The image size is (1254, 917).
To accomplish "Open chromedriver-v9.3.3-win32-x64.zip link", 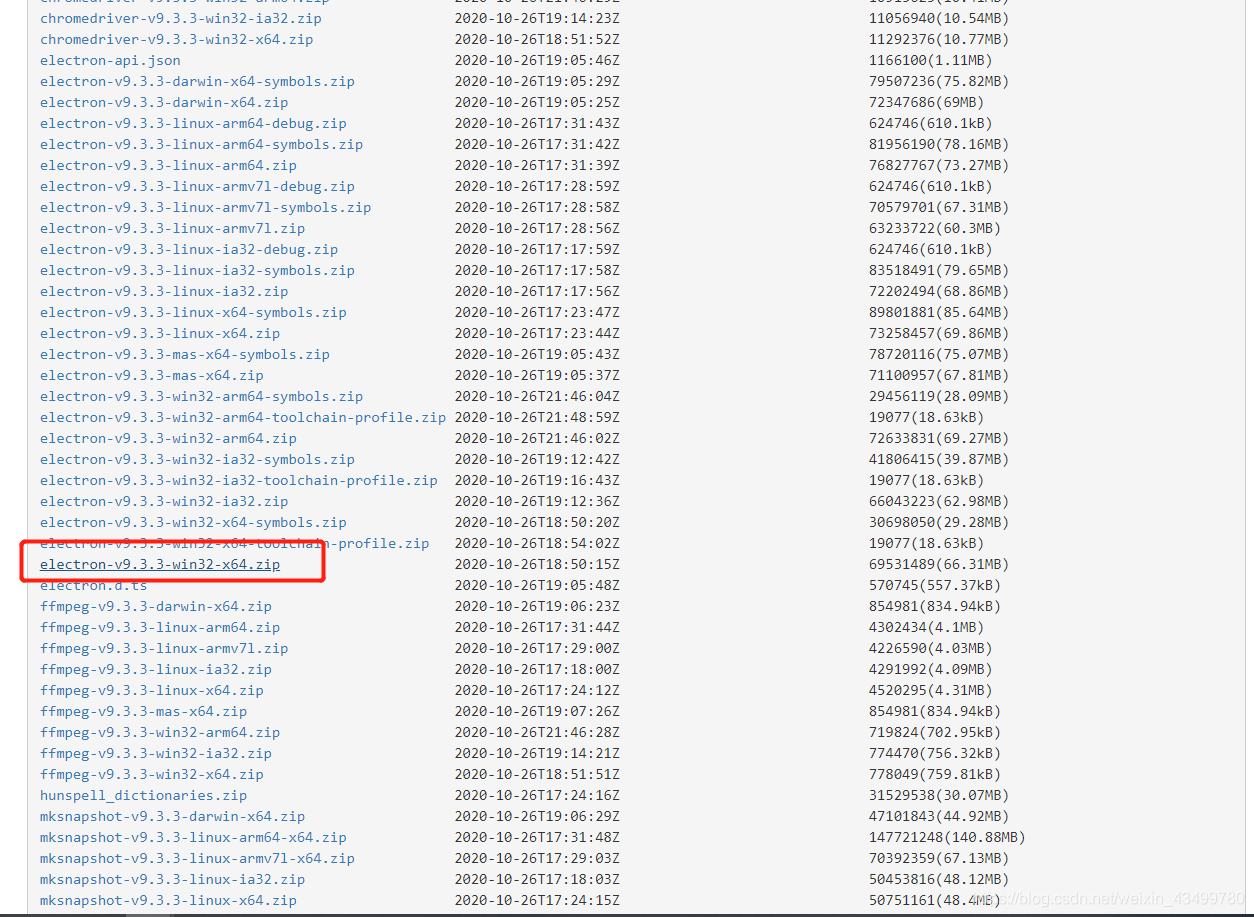I will point(177,39).
